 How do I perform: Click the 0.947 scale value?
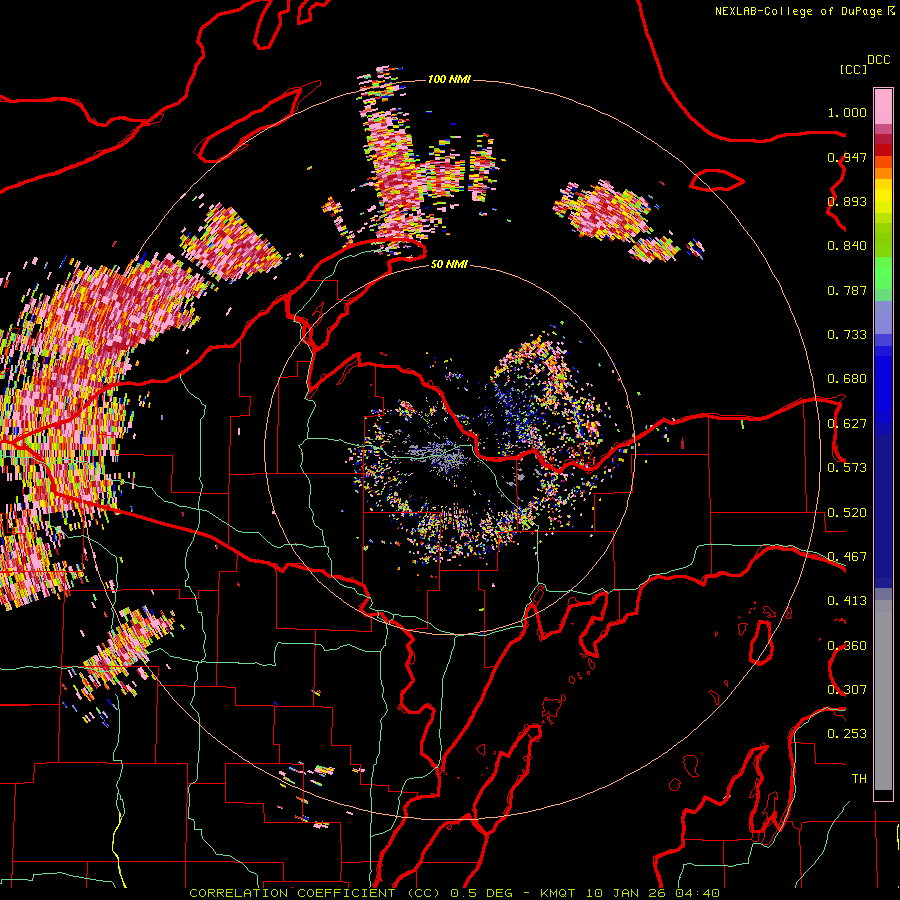coord(847,157)
